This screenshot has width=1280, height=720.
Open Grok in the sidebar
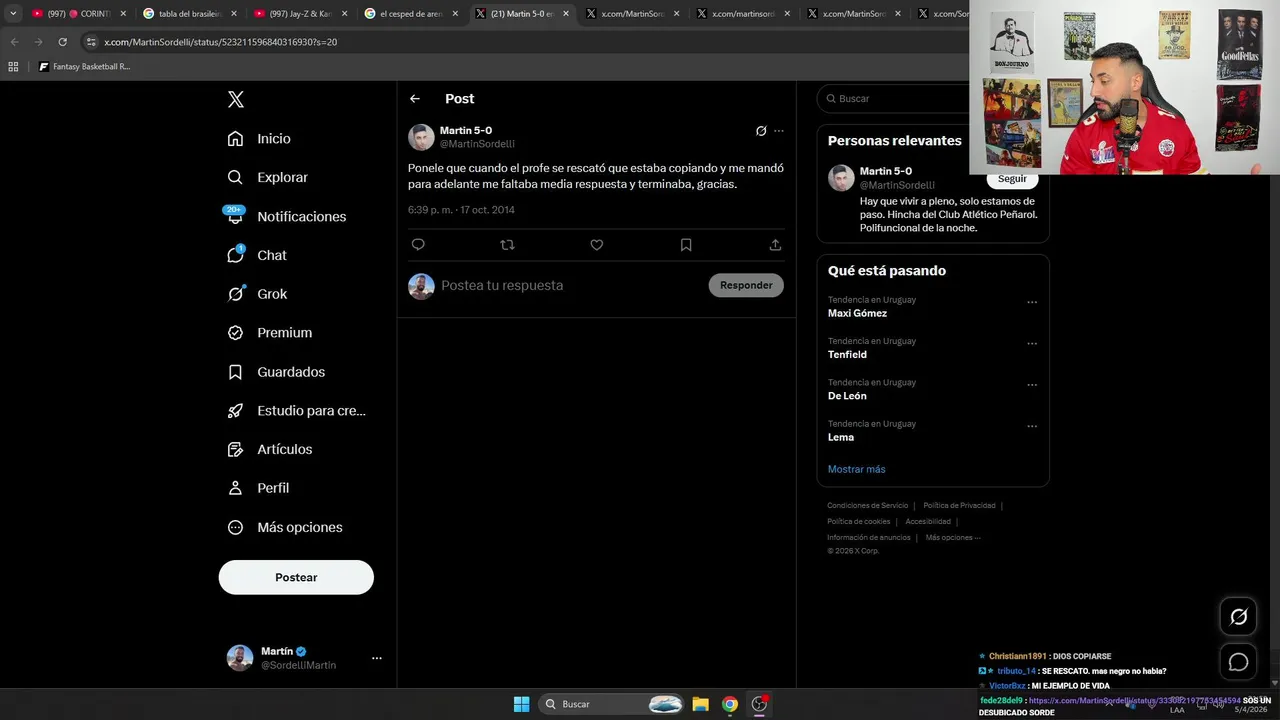point(257,294)
